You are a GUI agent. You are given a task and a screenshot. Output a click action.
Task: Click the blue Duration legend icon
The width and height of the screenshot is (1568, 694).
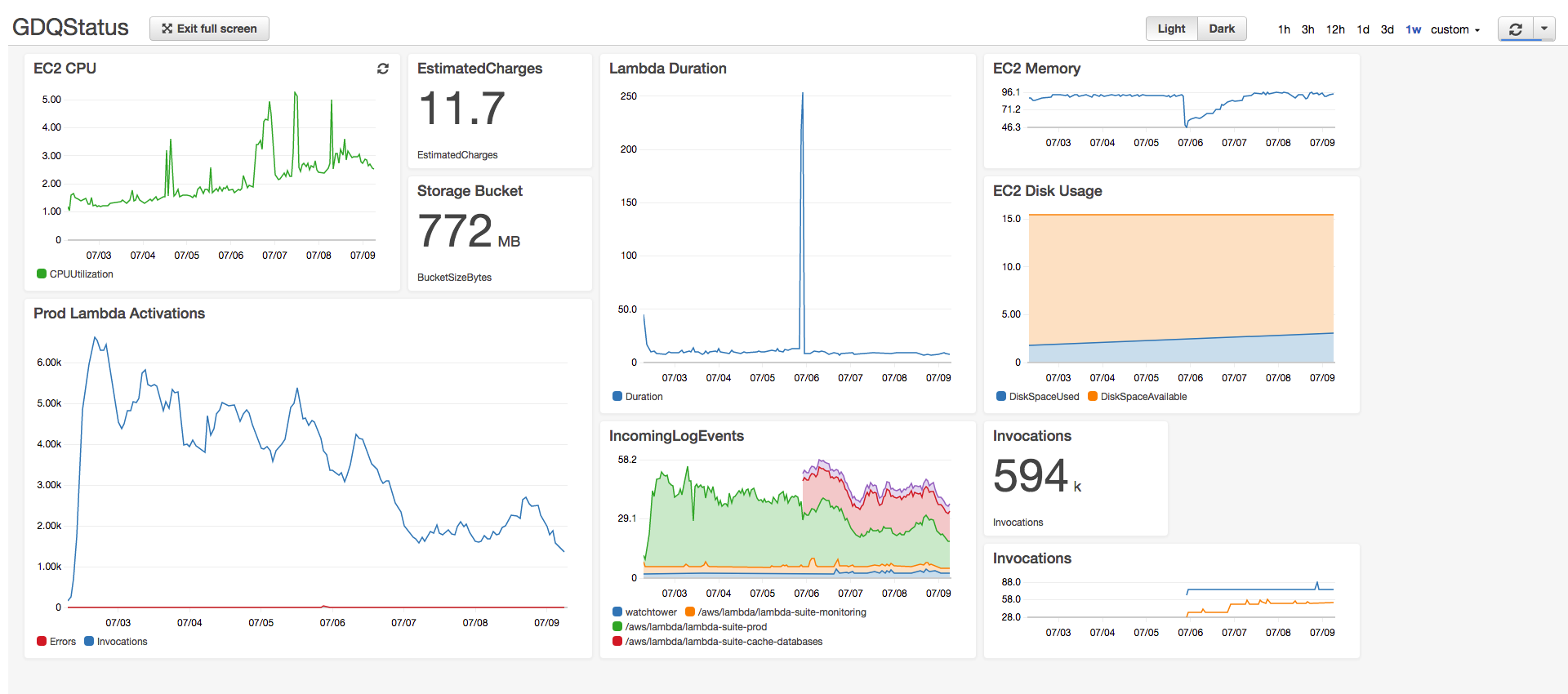pyautogui.click(x=617, y=397)
